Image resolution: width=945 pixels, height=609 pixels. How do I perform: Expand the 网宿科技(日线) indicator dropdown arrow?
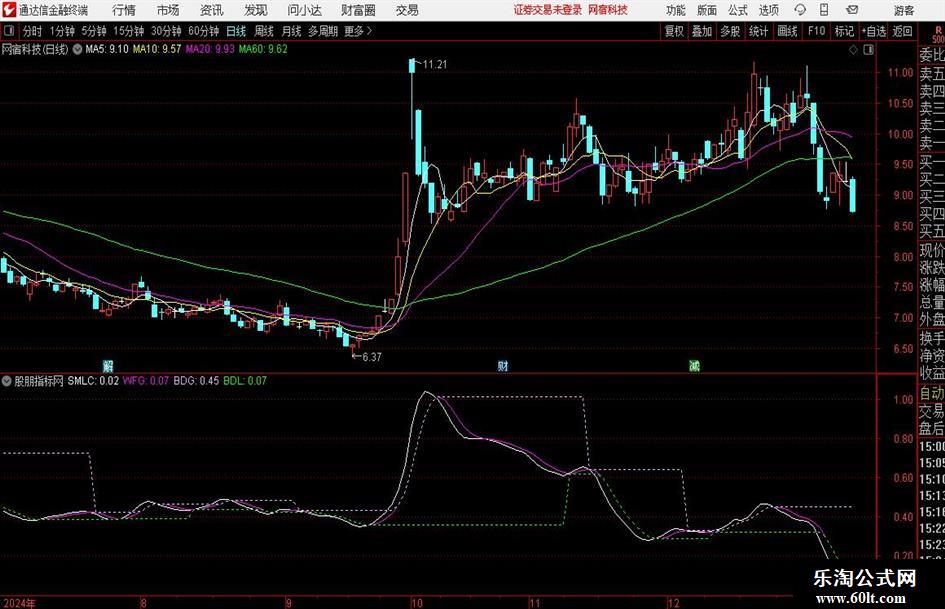click(77, 49)
